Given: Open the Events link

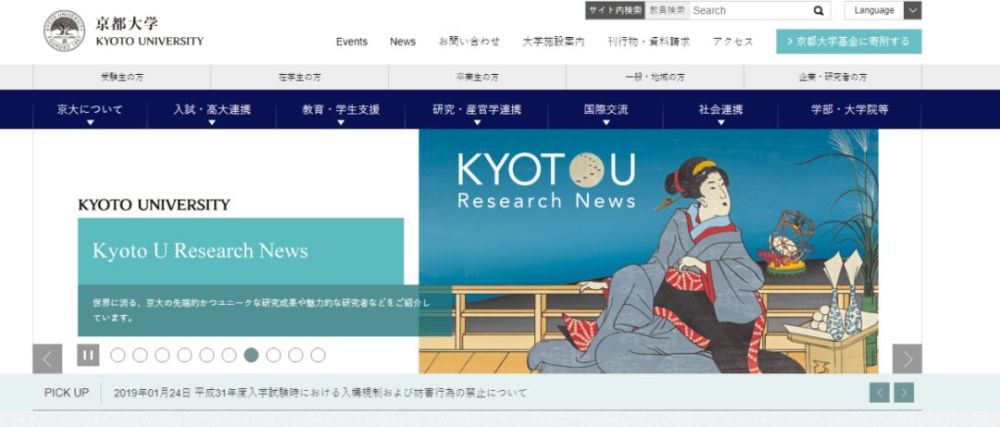Looking at the screenshot, I should pos(352,42).
